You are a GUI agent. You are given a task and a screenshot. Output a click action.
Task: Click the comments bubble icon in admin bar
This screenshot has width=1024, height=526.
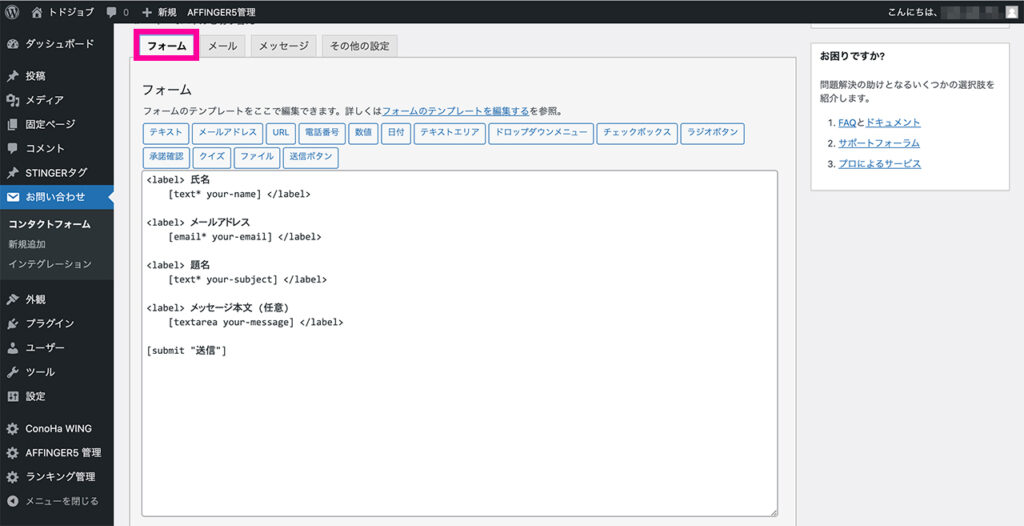[112, 12]
